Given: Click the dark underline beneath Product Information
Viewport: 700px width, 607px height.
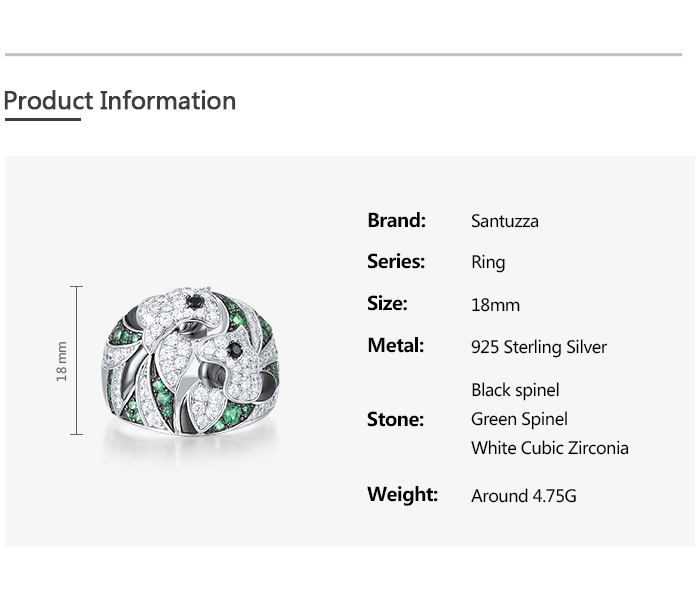Looking at the screenshot, I should 42,120.
